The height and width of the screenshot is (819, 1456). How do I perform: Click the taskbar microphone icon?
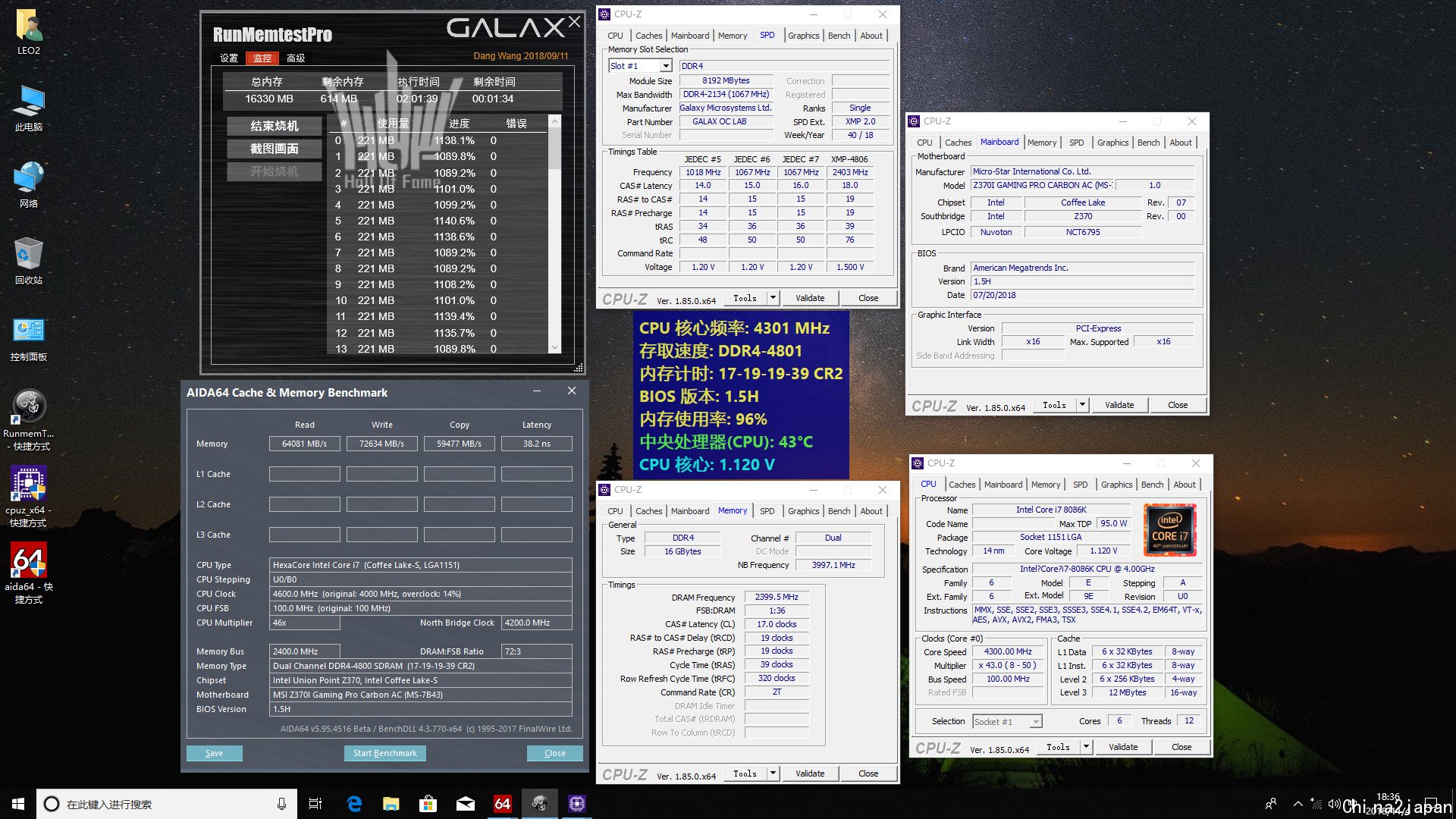tap(281, 804)
